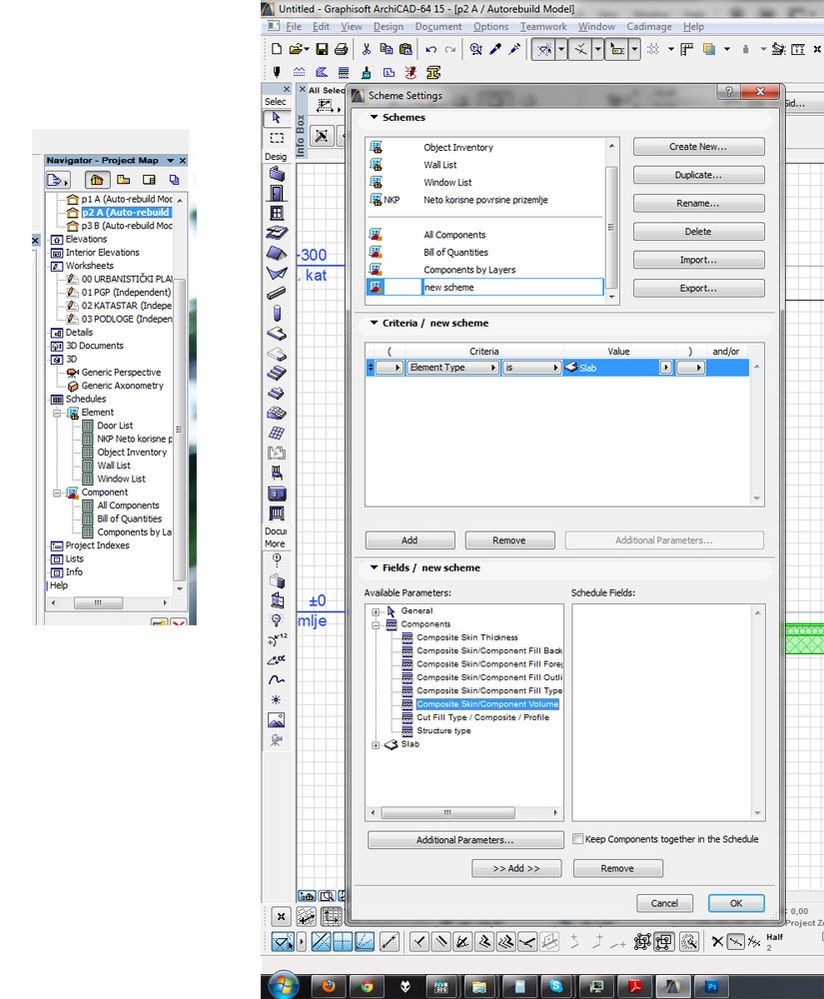Select the Figure picture tool in toolbox
The width and height of the screenshot is (824, 999).
point(277,720)
